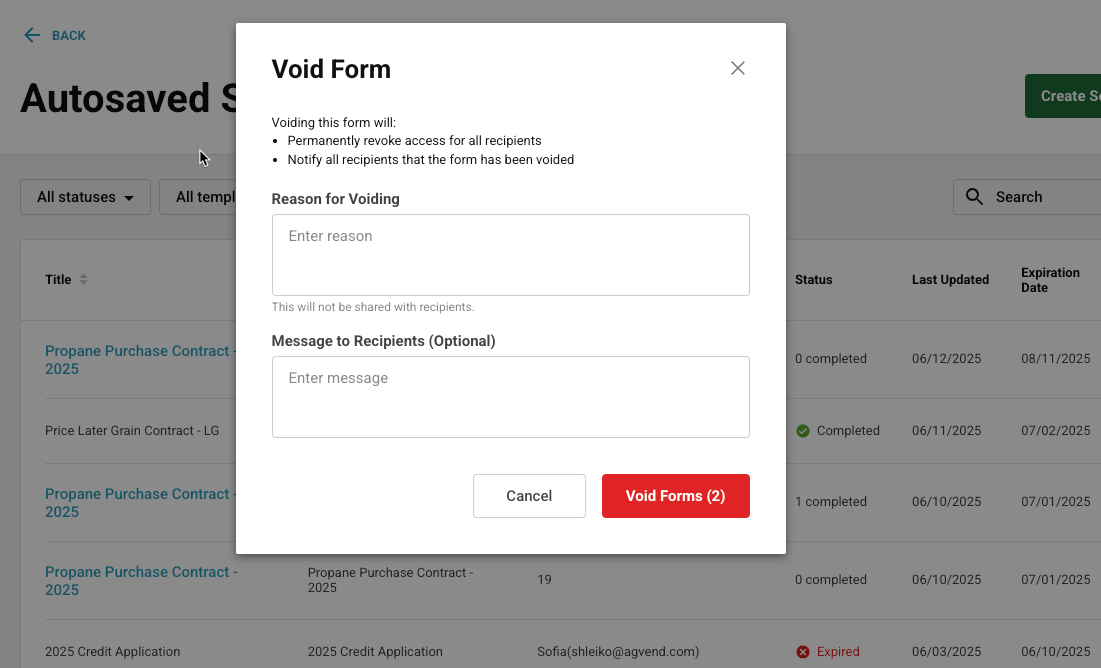The image size is (1101, 668).
Task: Open the All statuses dropdown
Action: (x=85, y=197)
